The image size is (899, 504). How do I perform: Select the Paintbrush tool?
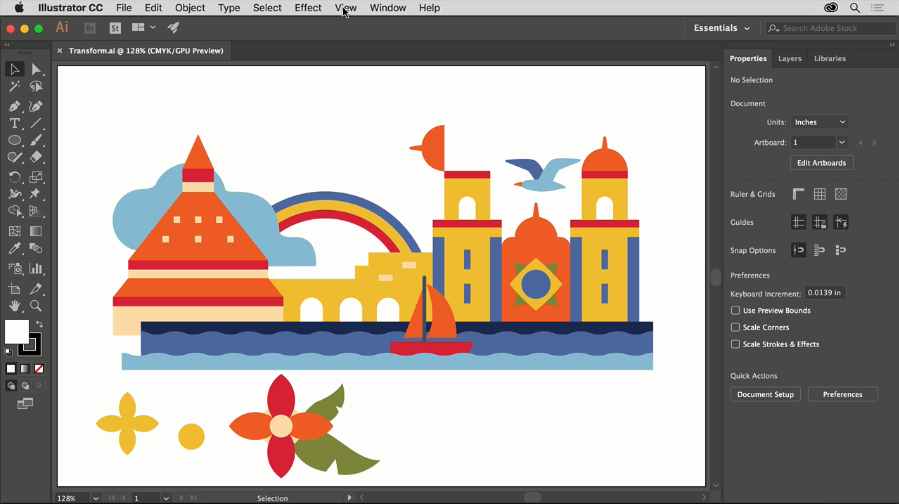[36, 140]
